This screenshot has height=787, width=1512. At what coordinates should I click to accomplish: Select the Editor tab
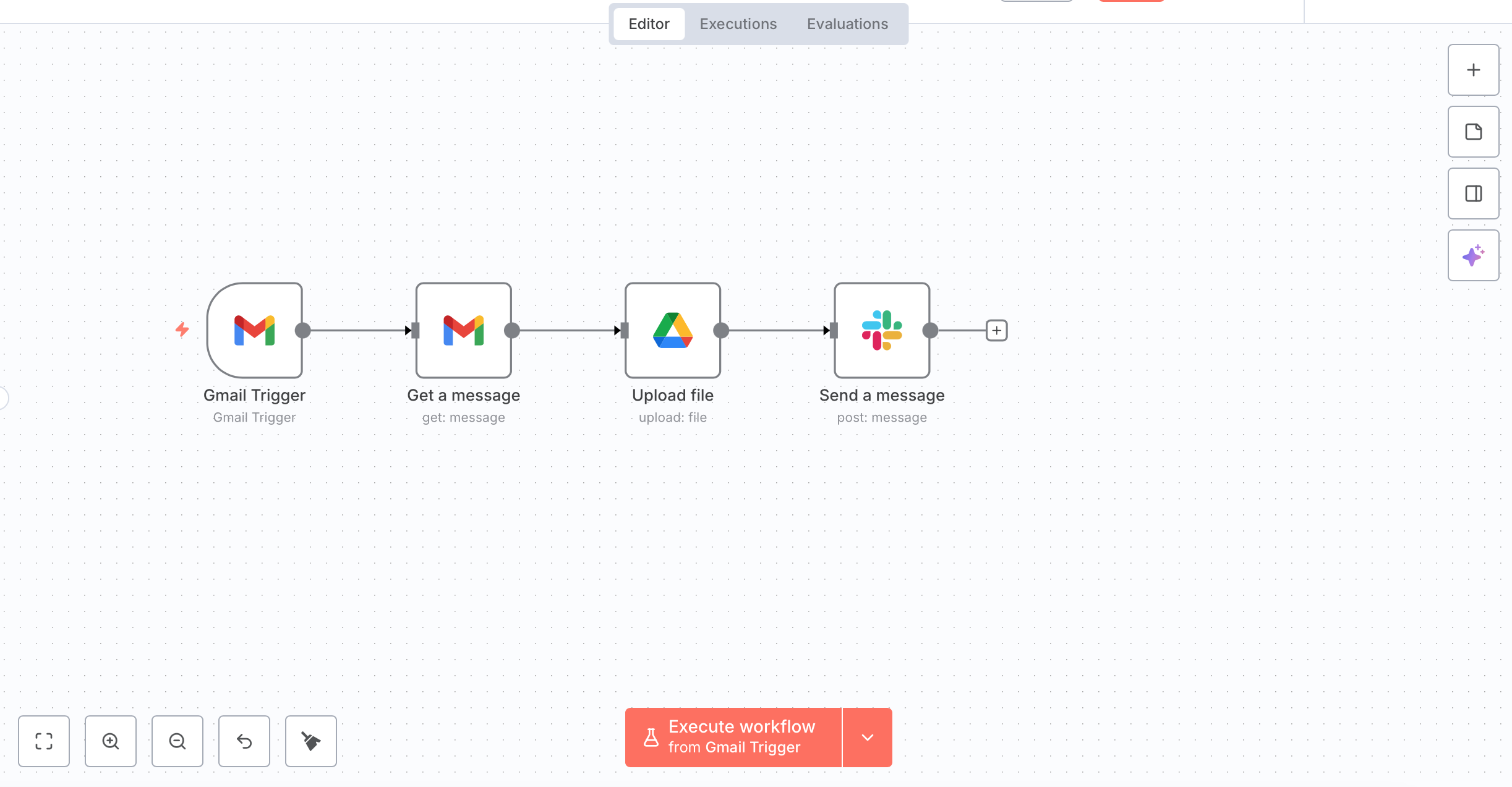pos(649,24)
